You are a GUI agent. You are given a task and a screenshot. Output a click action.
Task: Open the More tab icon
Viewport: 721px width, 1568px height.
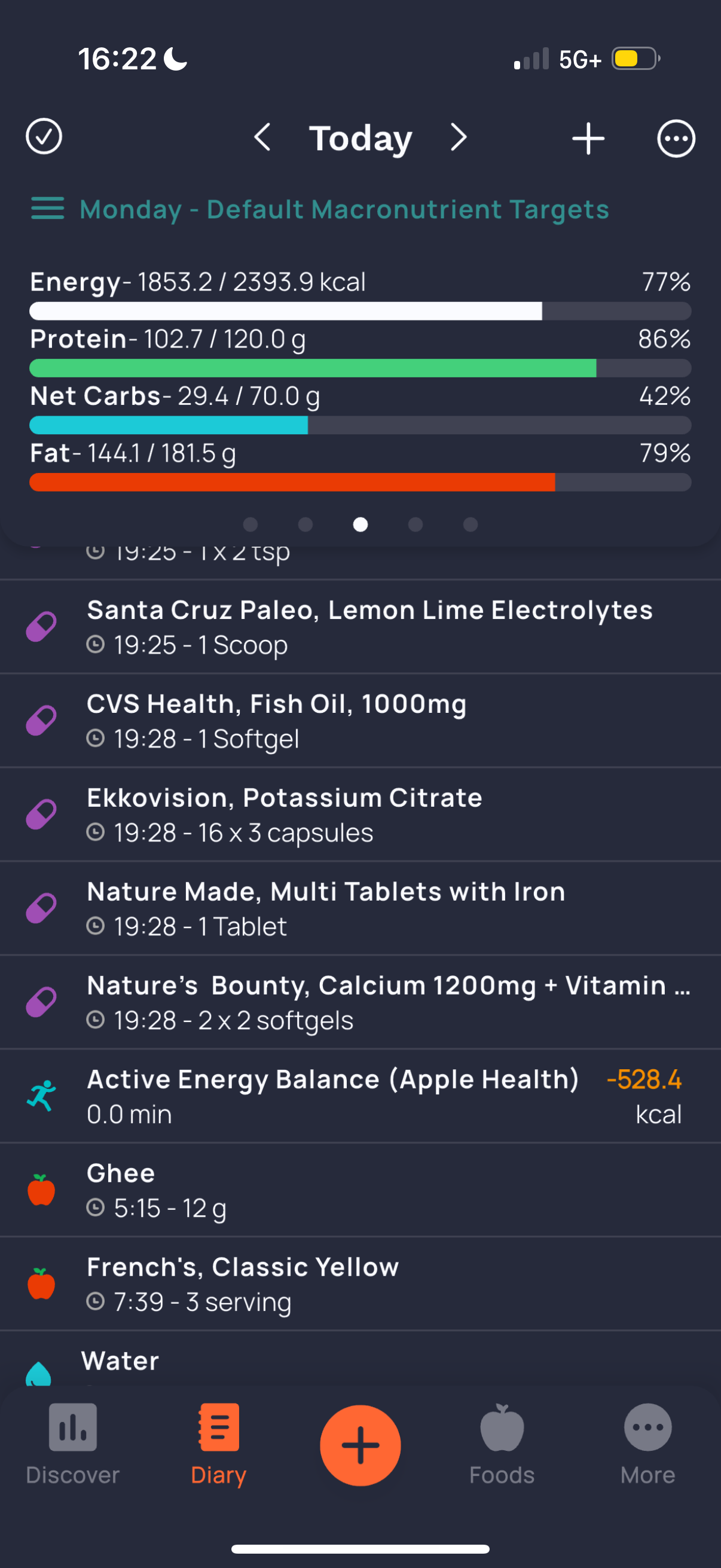point(648,1427)
